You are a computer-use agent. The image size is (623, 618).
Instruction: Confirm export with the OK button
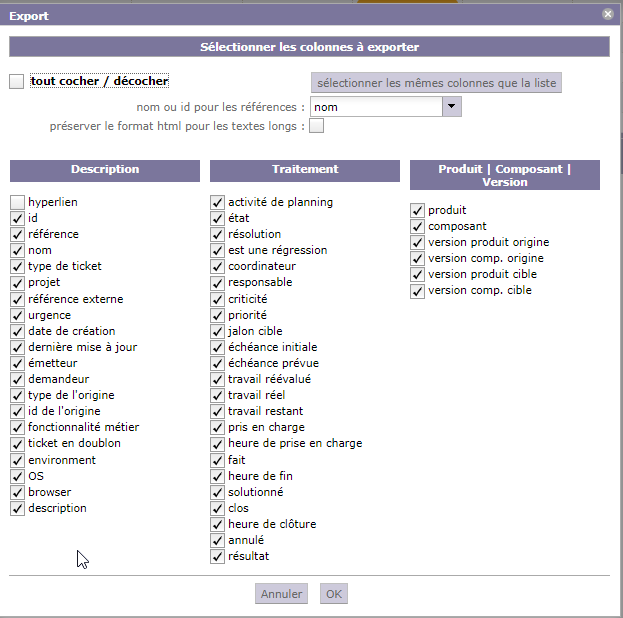pos(334,594)
